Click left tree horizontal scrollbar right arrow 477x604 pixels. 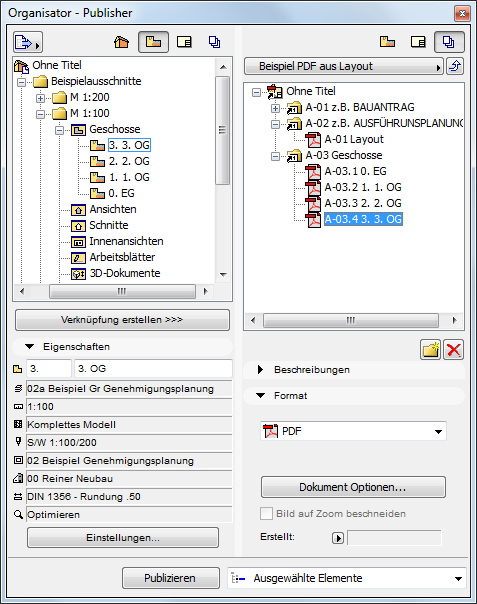(x=206, y=291)
